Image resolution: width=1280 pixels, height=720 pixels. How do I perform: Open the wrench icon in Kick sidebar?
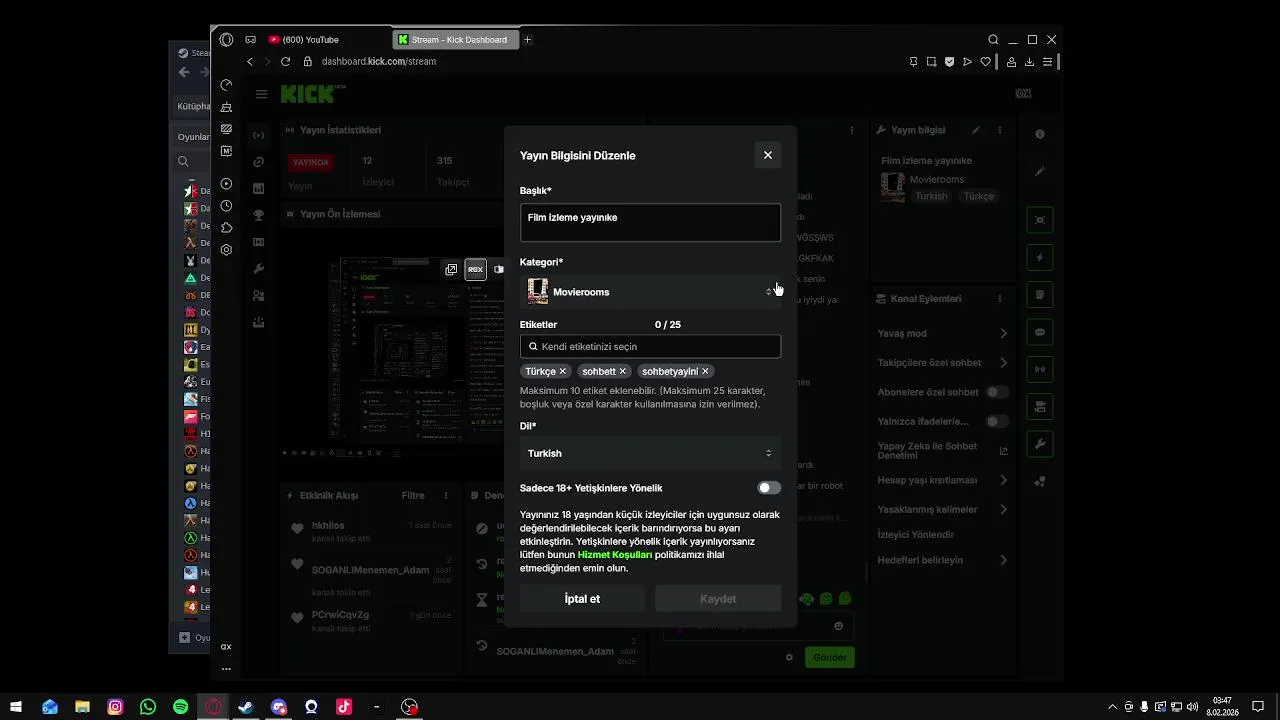pyautogui.click(x=259, y=269)
